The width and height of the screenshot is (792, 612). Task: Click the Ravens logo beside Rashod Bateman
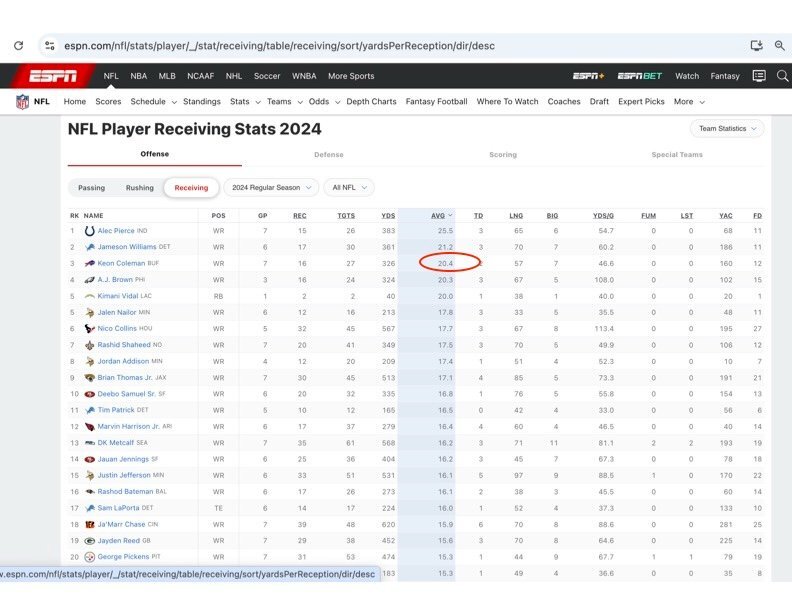[x=89, y=491]
